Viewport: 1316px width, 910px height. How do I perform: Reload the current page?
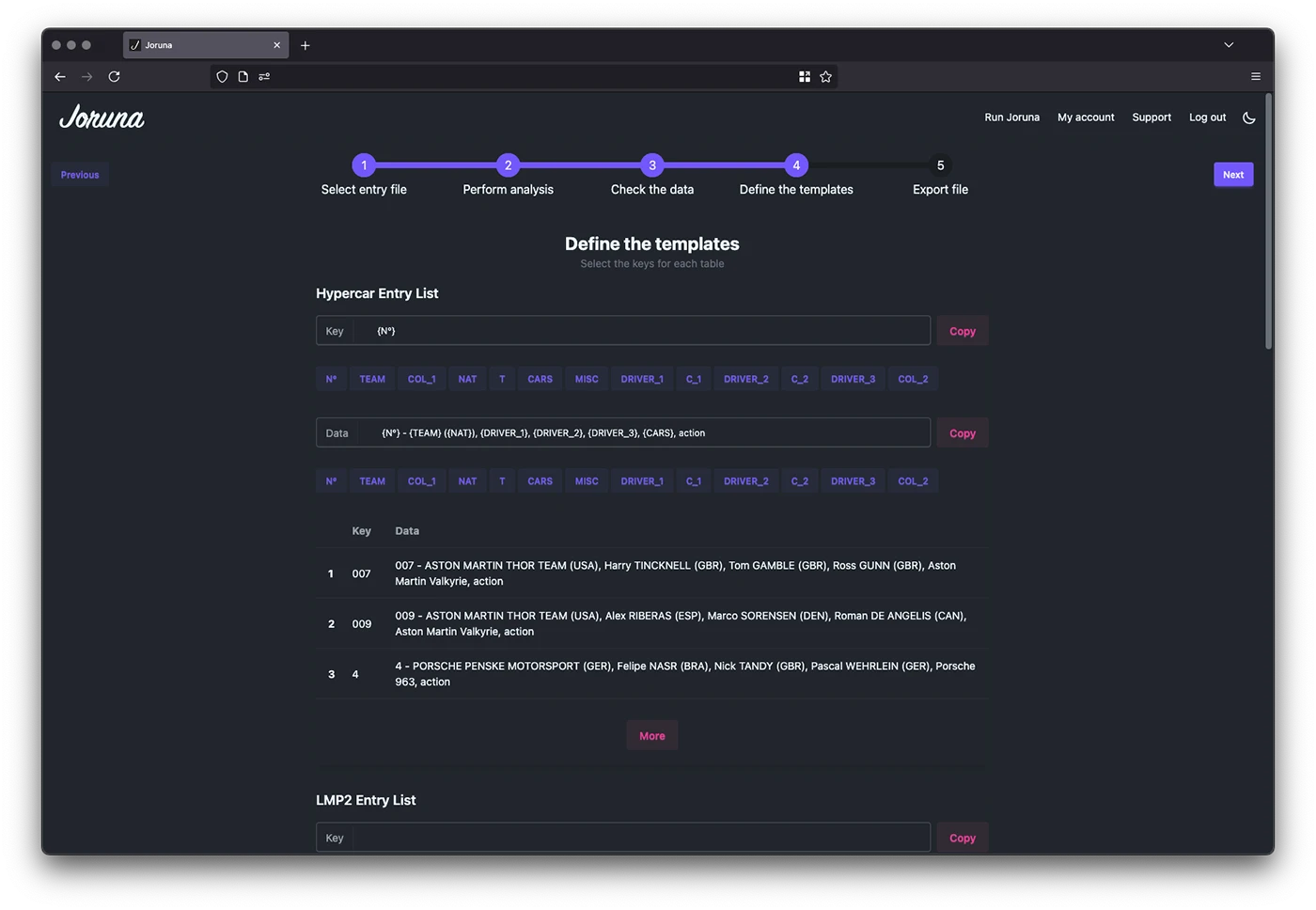[114, 76]
